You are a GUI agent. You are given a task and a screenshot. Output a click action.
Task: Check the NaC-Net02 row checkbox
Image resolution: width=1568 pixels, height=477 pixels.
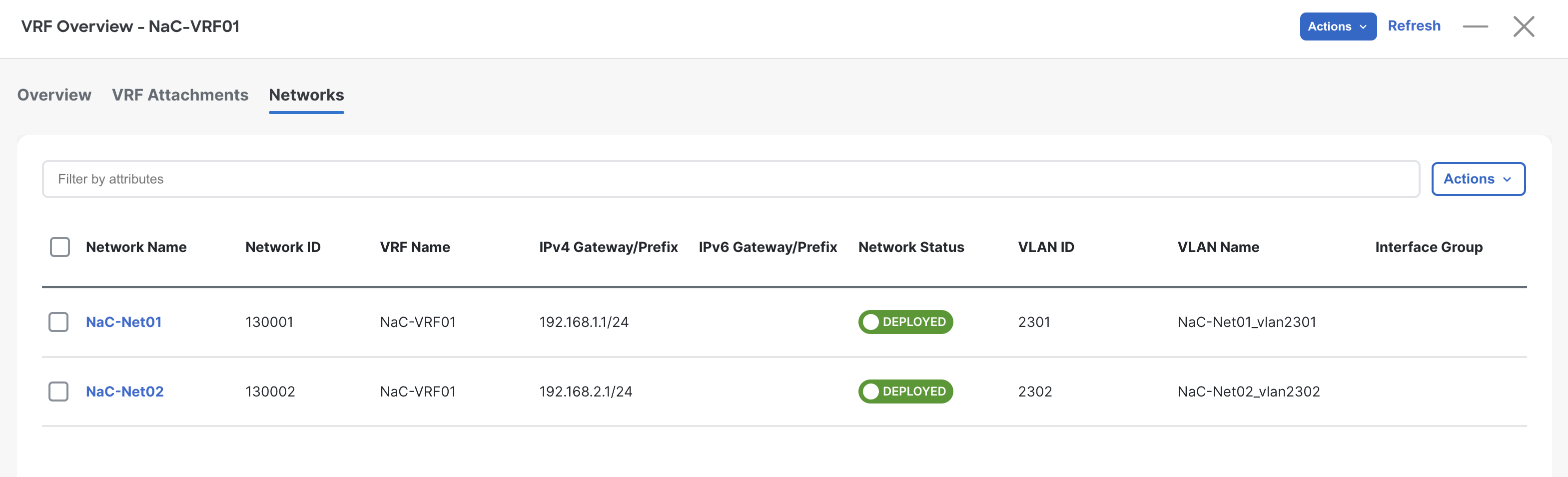pyautogui.click(x=58, y=391)
